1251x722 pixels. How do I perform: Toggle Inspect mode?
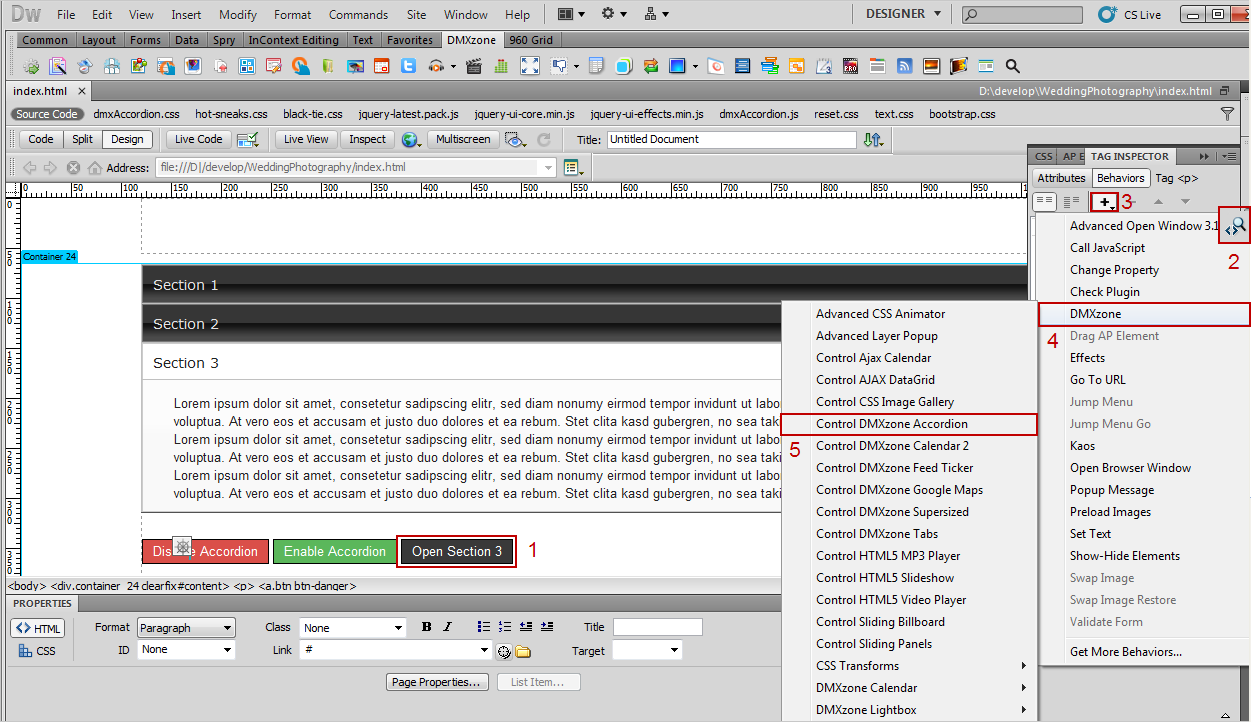tap(368, 140)
